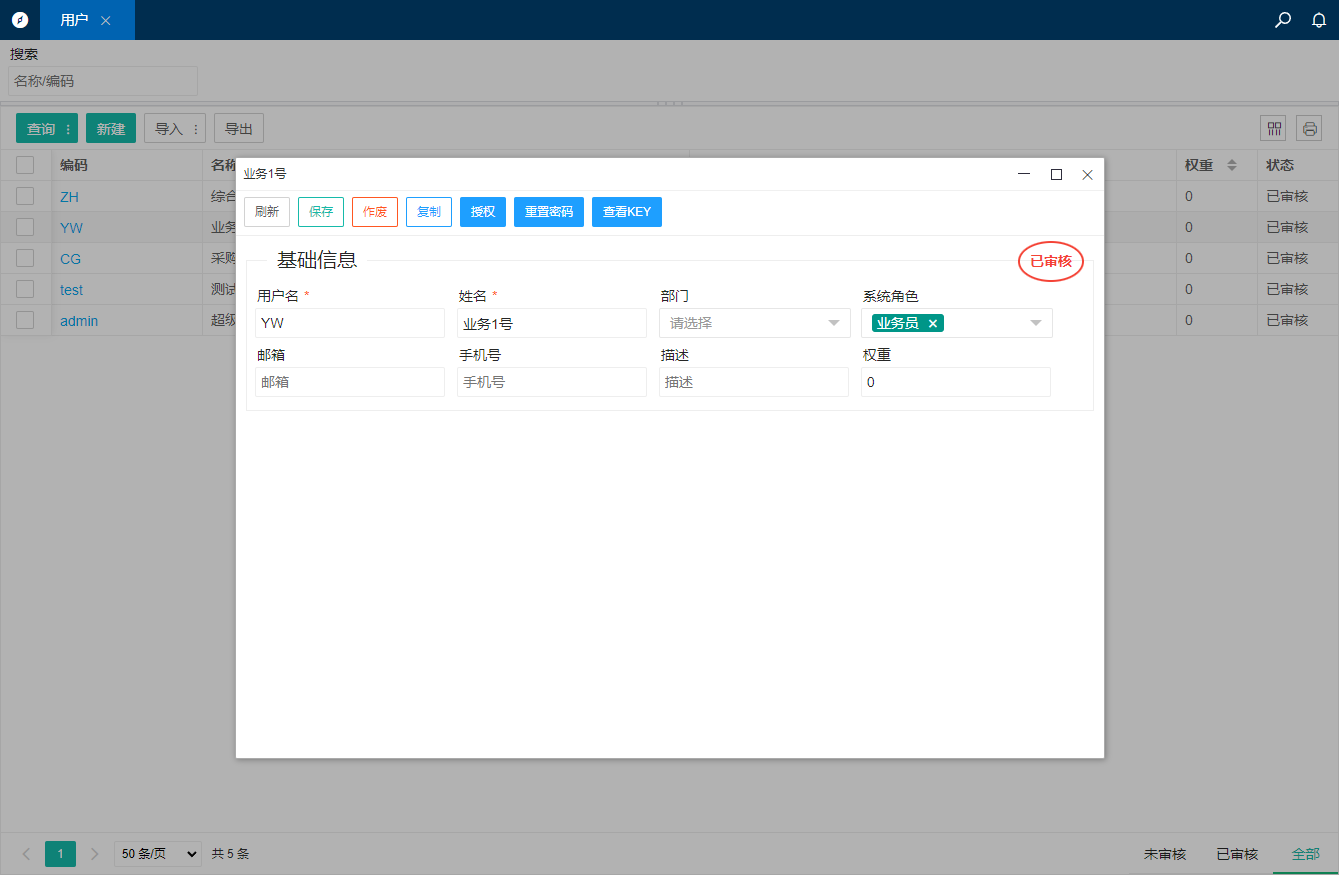Go to next page arrow
The image size is (1339, 875).
coord(95,854)
